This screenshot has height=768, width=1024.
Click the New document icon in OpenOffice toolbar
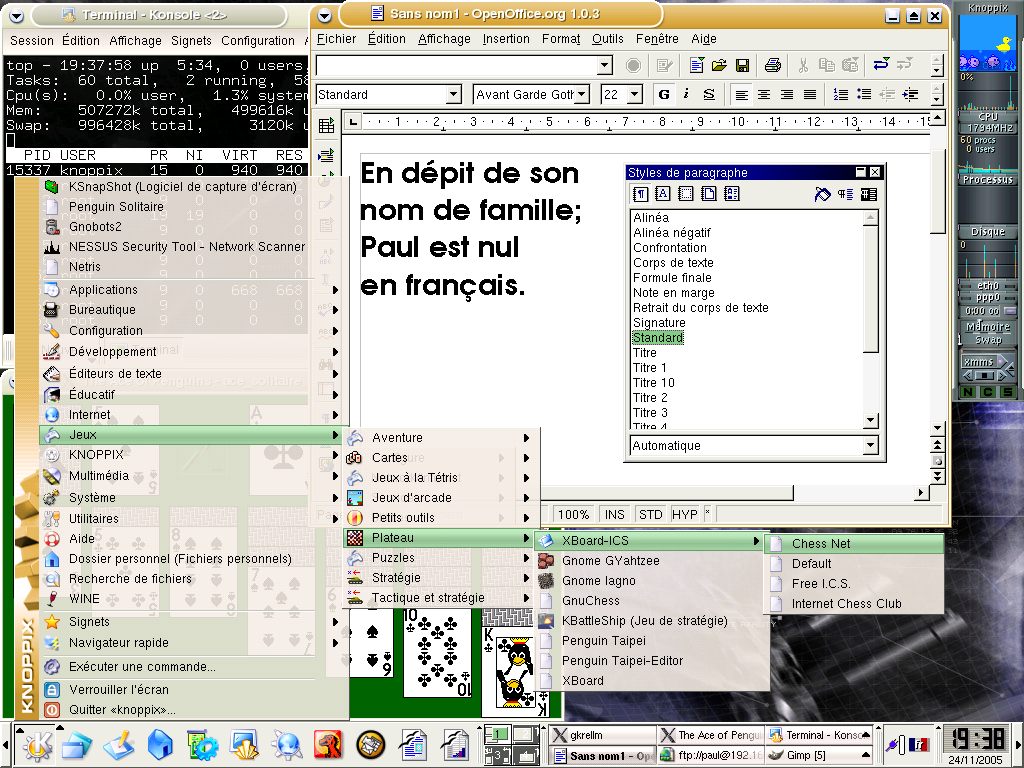697,65
